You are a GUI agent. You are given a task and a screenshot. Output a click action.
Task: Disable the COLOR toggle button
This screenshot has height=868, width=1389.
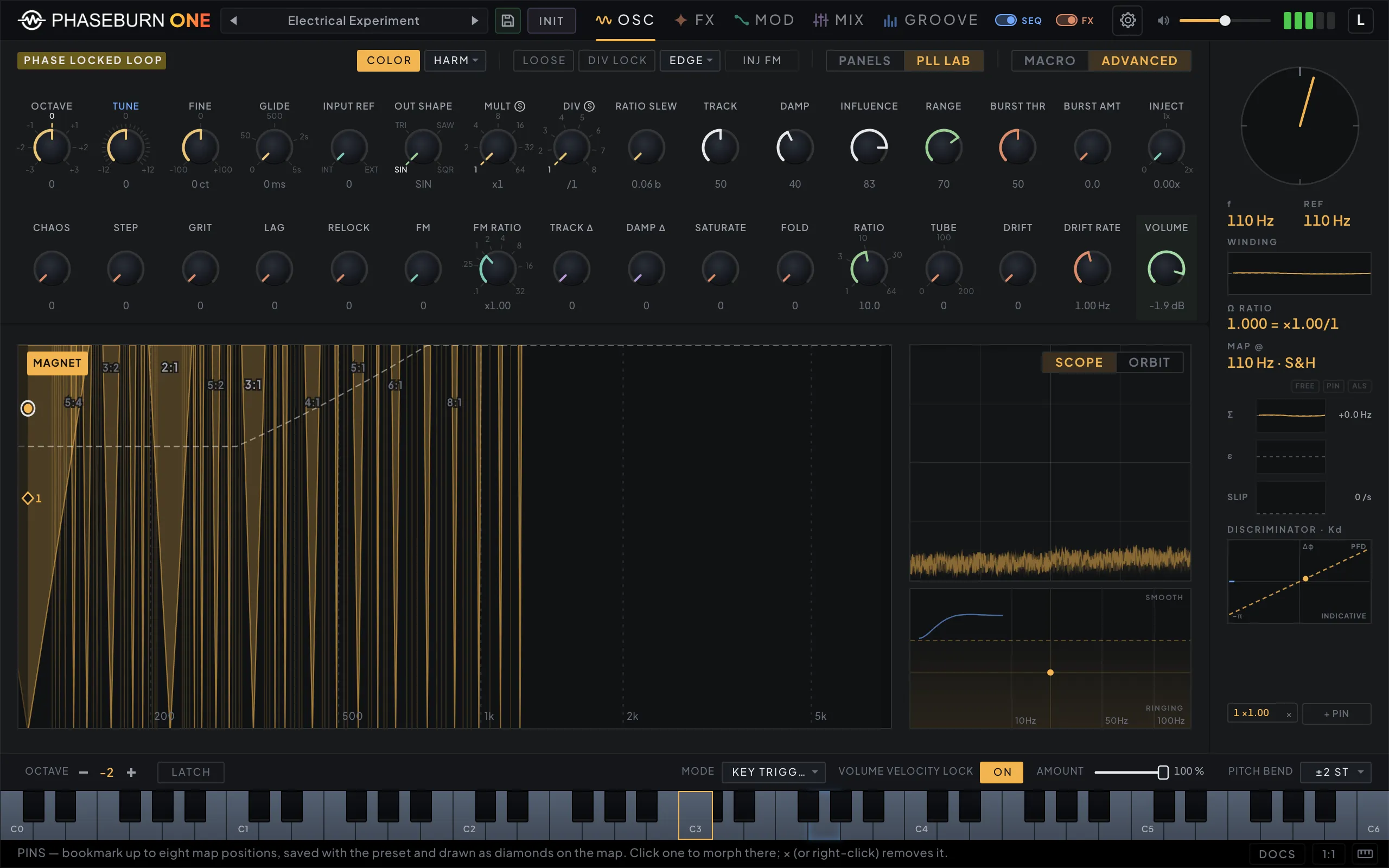388,60
